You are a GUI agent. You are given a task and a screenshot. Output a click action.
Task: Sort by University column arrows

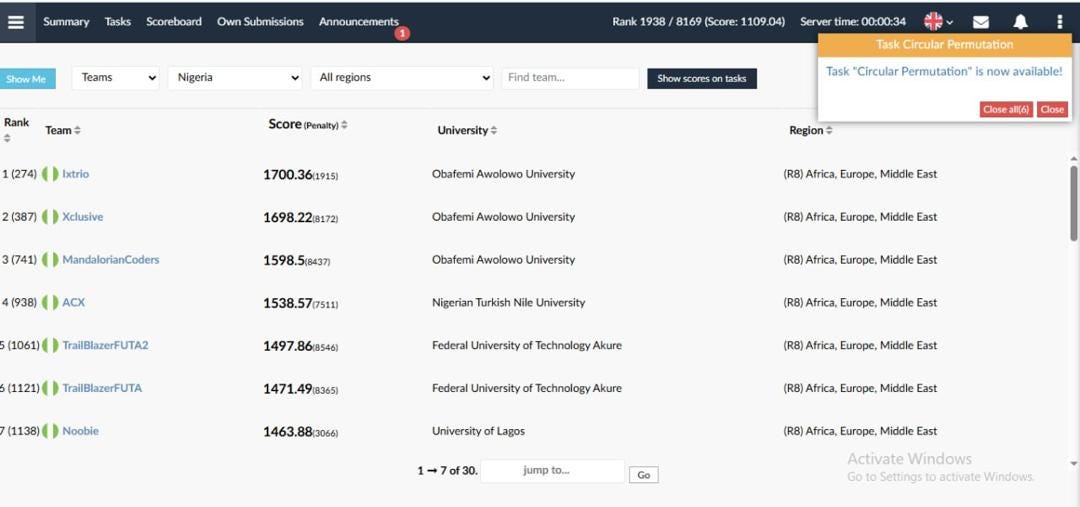[x=493, y=130]
